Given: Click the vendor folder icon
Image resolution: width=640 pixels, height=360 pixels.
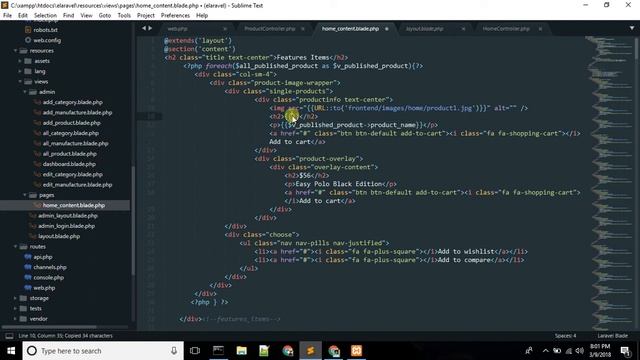Looking at the screenshot, I should point(23,319).
